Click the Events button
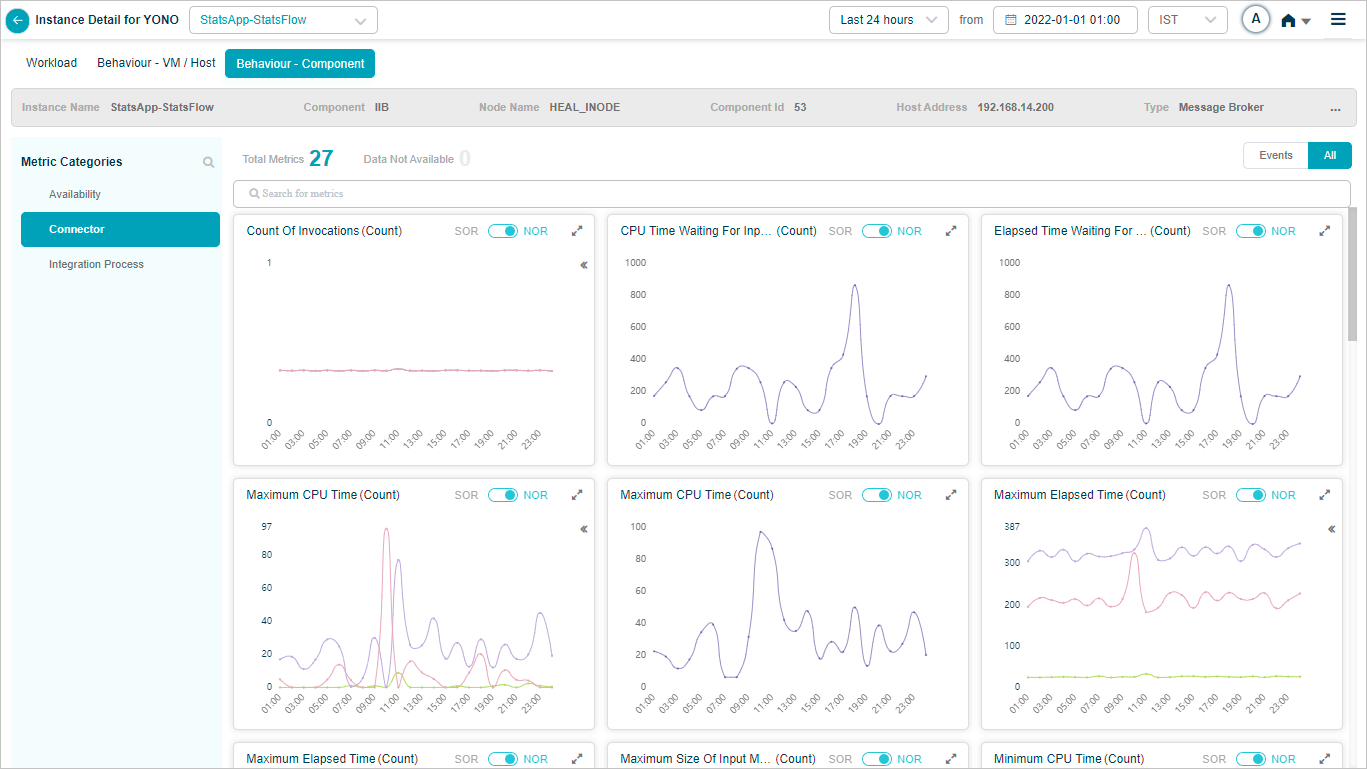The width and height of the screenshot is (1367, 769). pos(1275,155)
